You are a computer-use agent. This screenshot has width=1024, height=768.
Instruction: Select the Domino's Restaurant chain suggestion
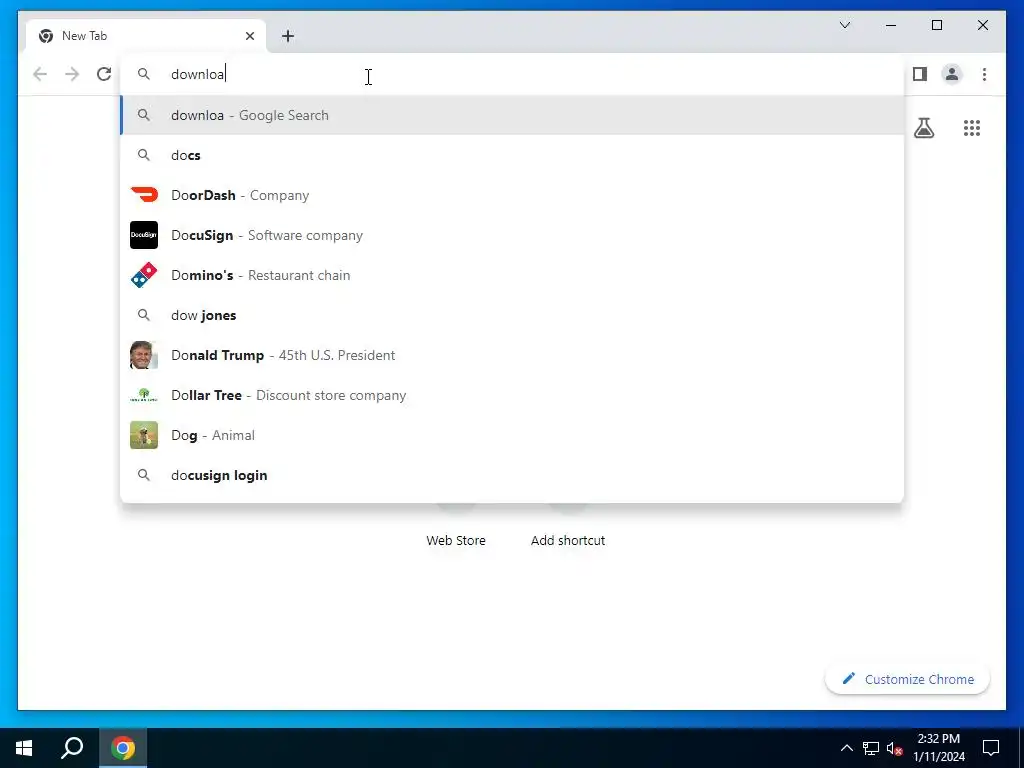pos(512,275)
